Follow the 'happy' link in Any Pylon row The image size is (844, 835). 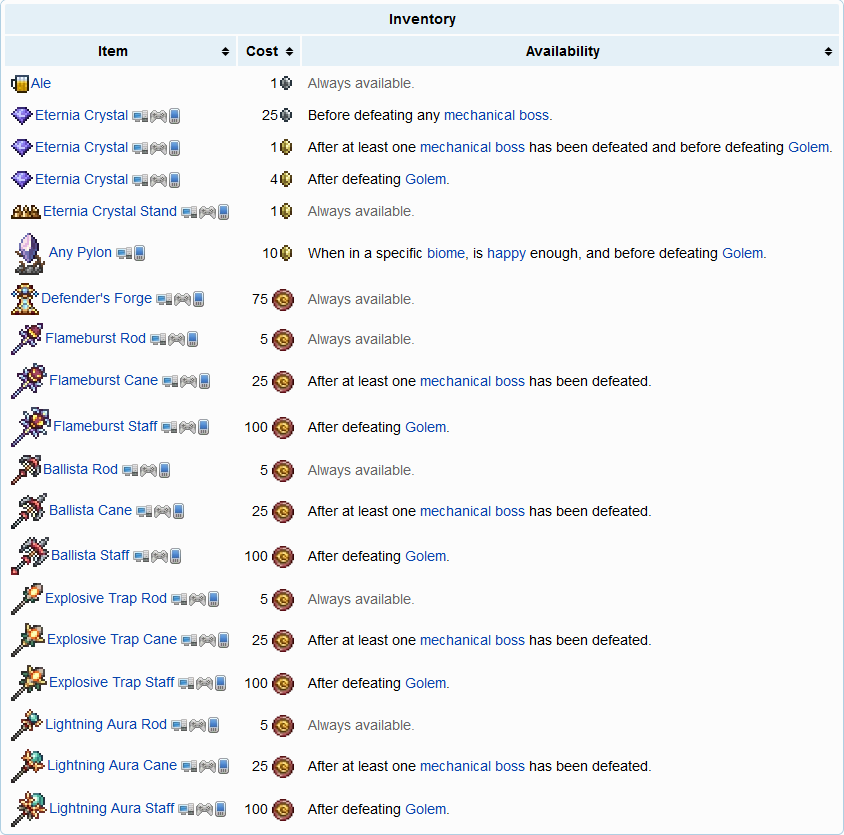pyautogui.click(x=507, y=253)
